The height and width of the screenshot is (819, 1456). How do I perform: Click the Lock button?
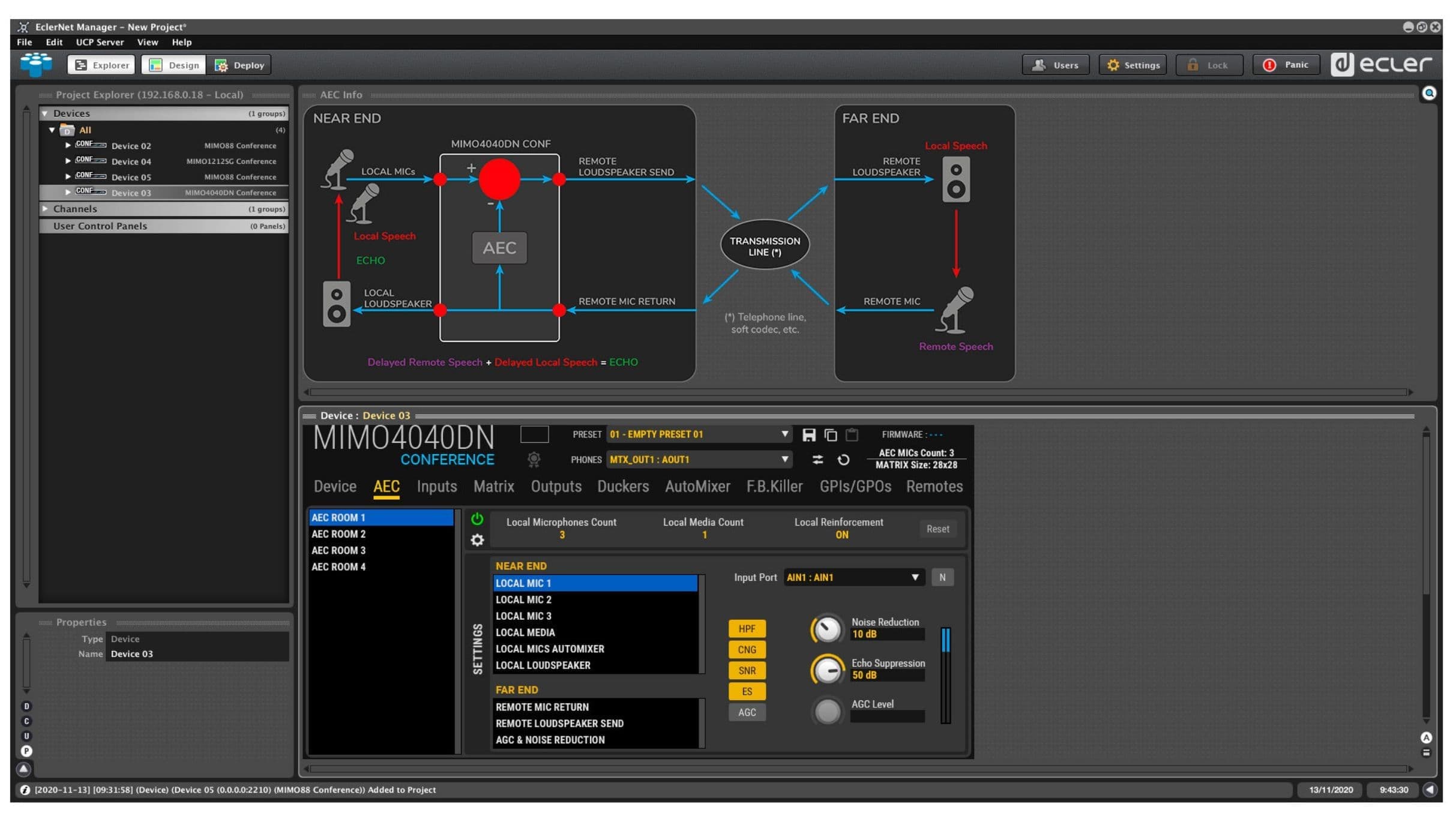(1209, 65)
